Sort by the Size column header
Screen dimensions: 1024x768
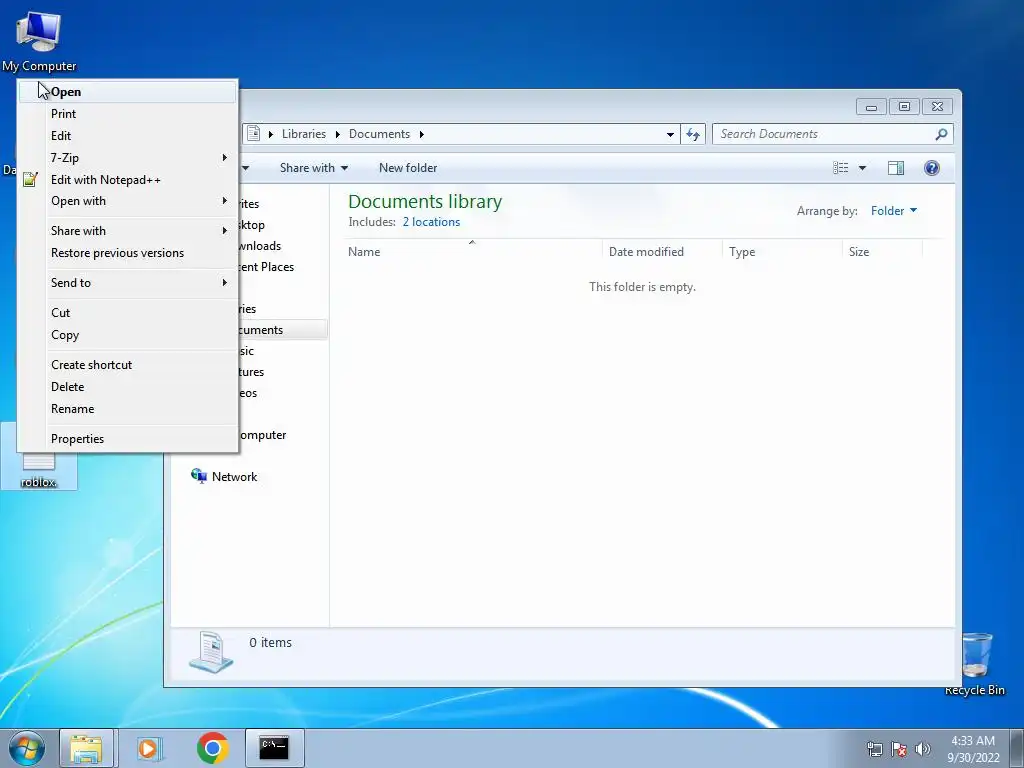(x=882, y=251)
